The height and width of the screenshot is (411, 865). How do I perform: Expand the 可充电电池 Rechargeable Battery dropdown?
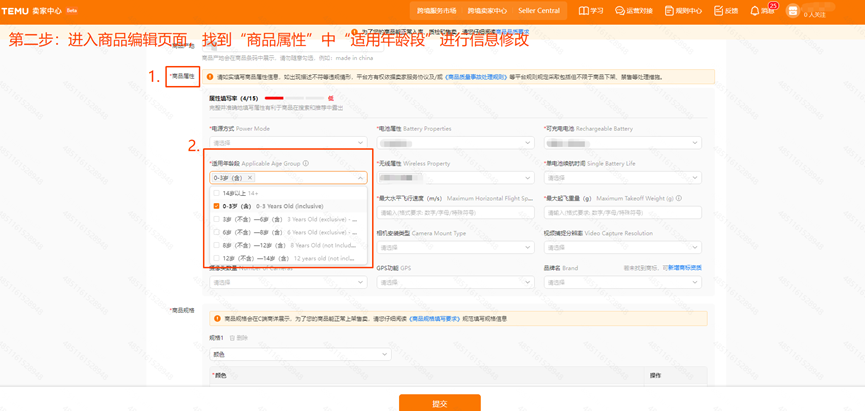(622, 143)
